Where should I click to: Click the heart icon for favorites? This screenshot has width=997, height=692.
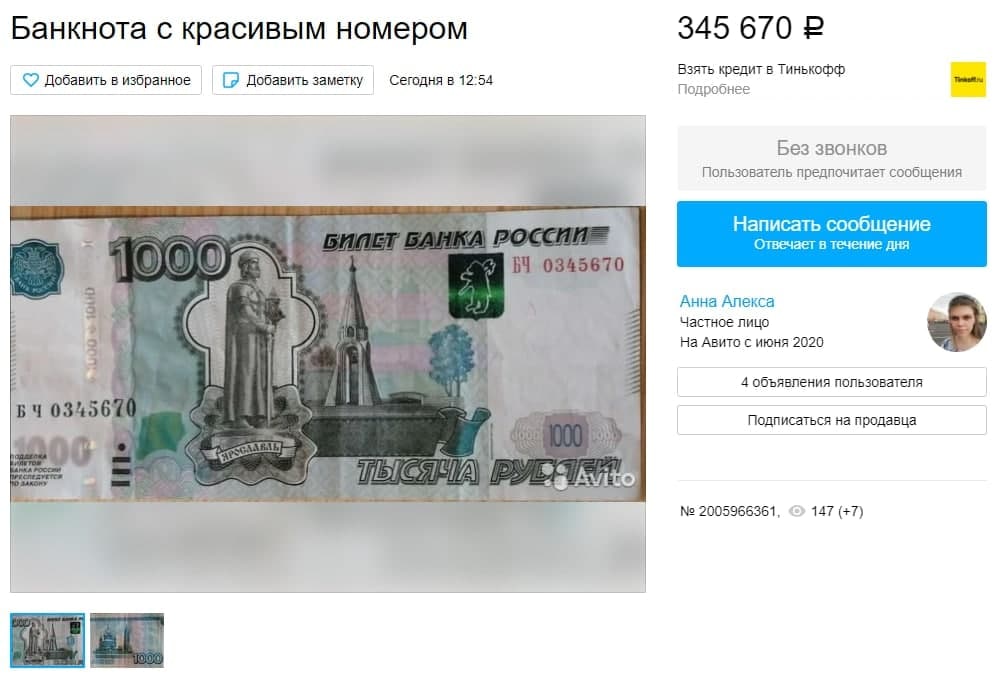(x=31, y=80)
